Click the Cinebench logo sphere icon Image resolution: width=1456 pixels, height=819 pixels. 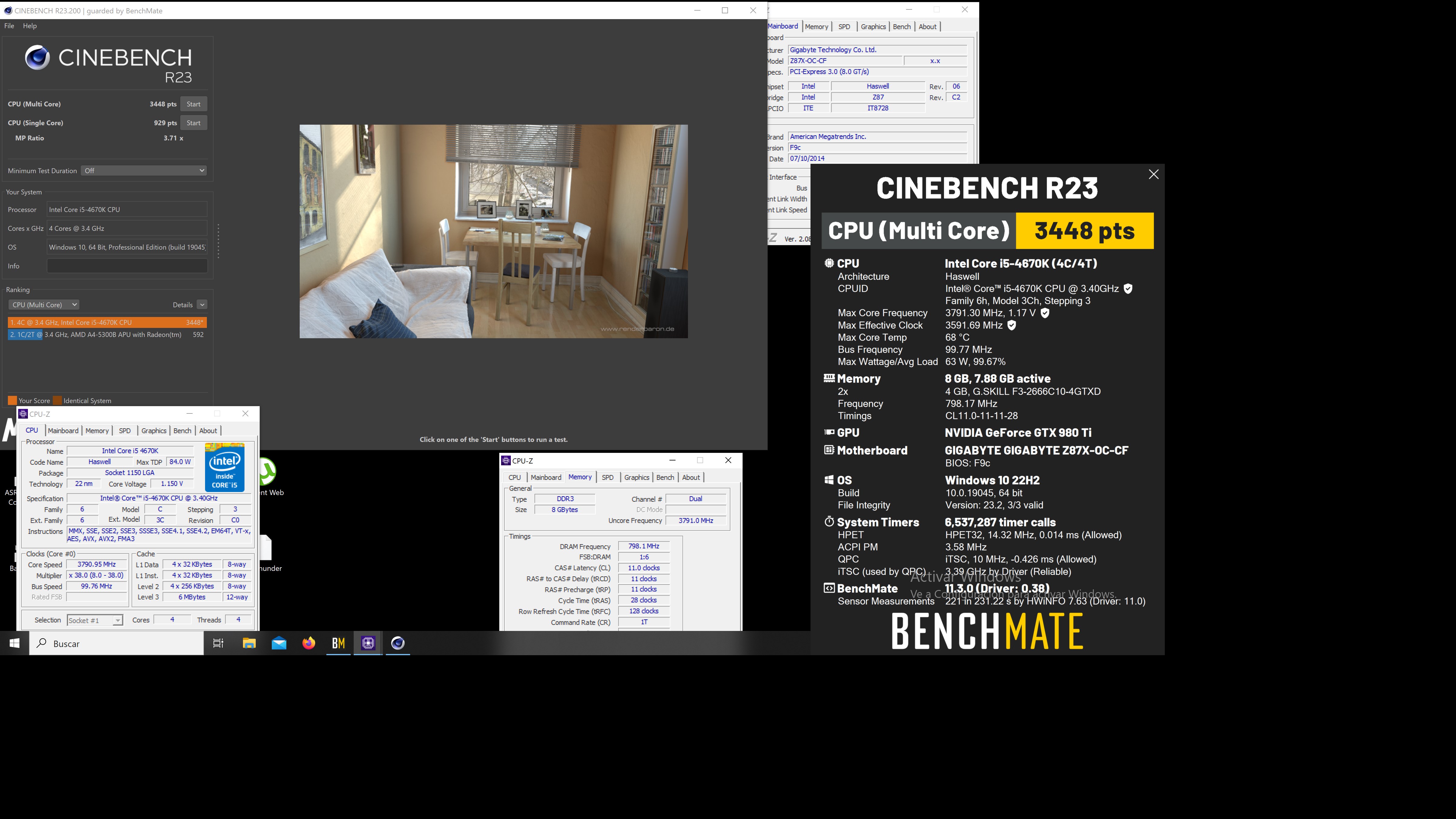(x=37, y=58)
